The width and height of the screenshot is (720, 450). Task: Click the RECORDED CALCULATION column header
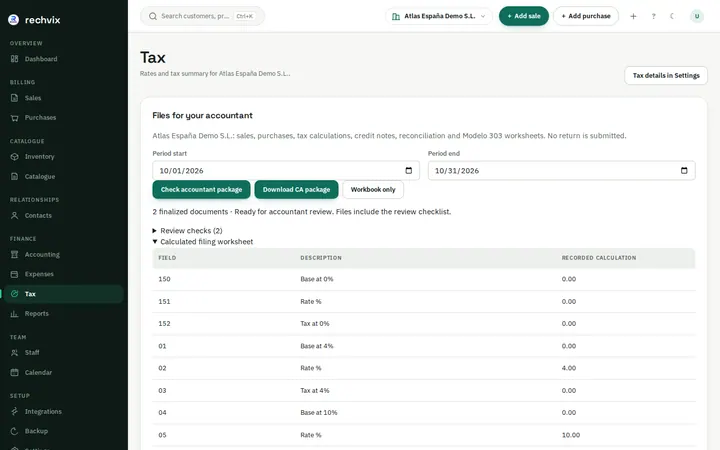[599, 258]
